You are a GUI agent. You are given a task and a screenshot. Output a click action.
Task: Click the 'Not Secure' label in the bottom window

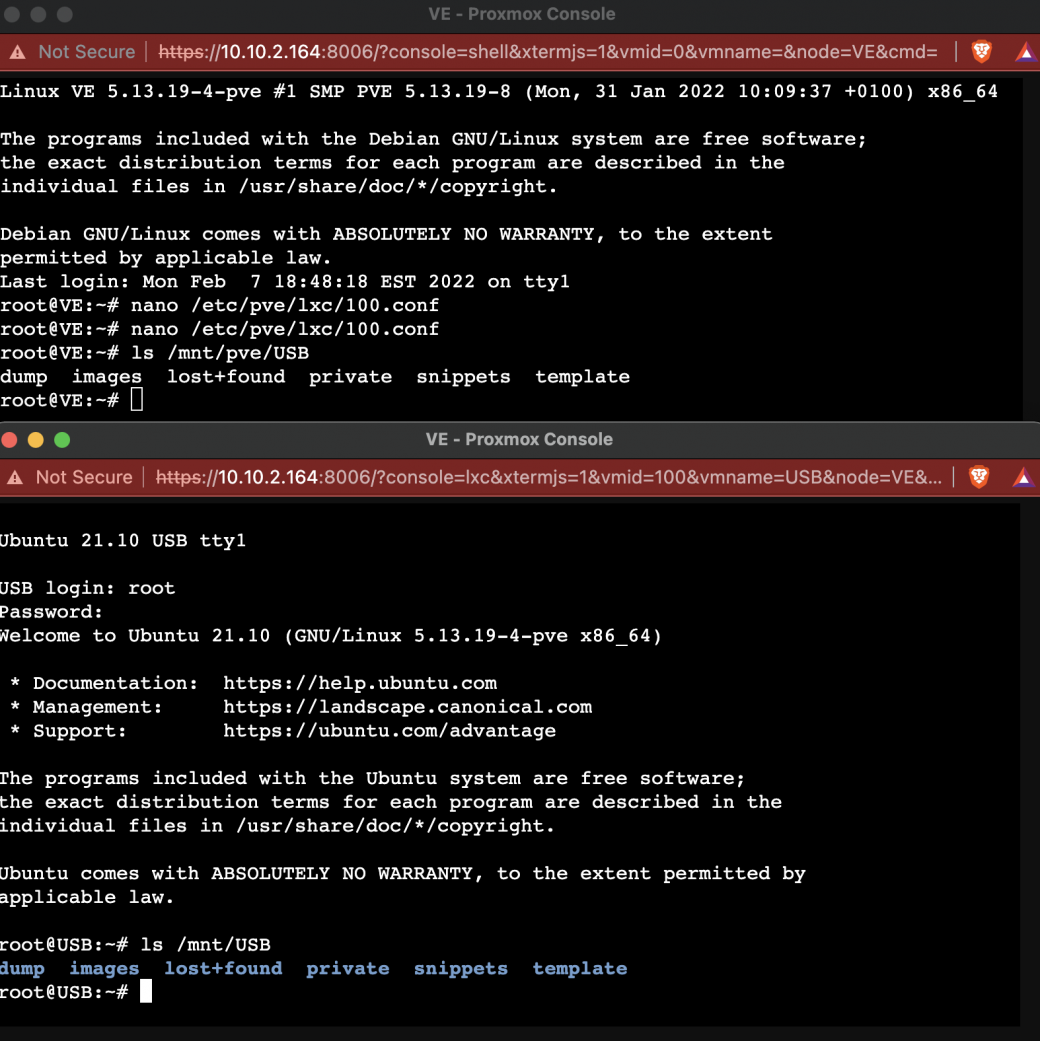pos(84,477)
